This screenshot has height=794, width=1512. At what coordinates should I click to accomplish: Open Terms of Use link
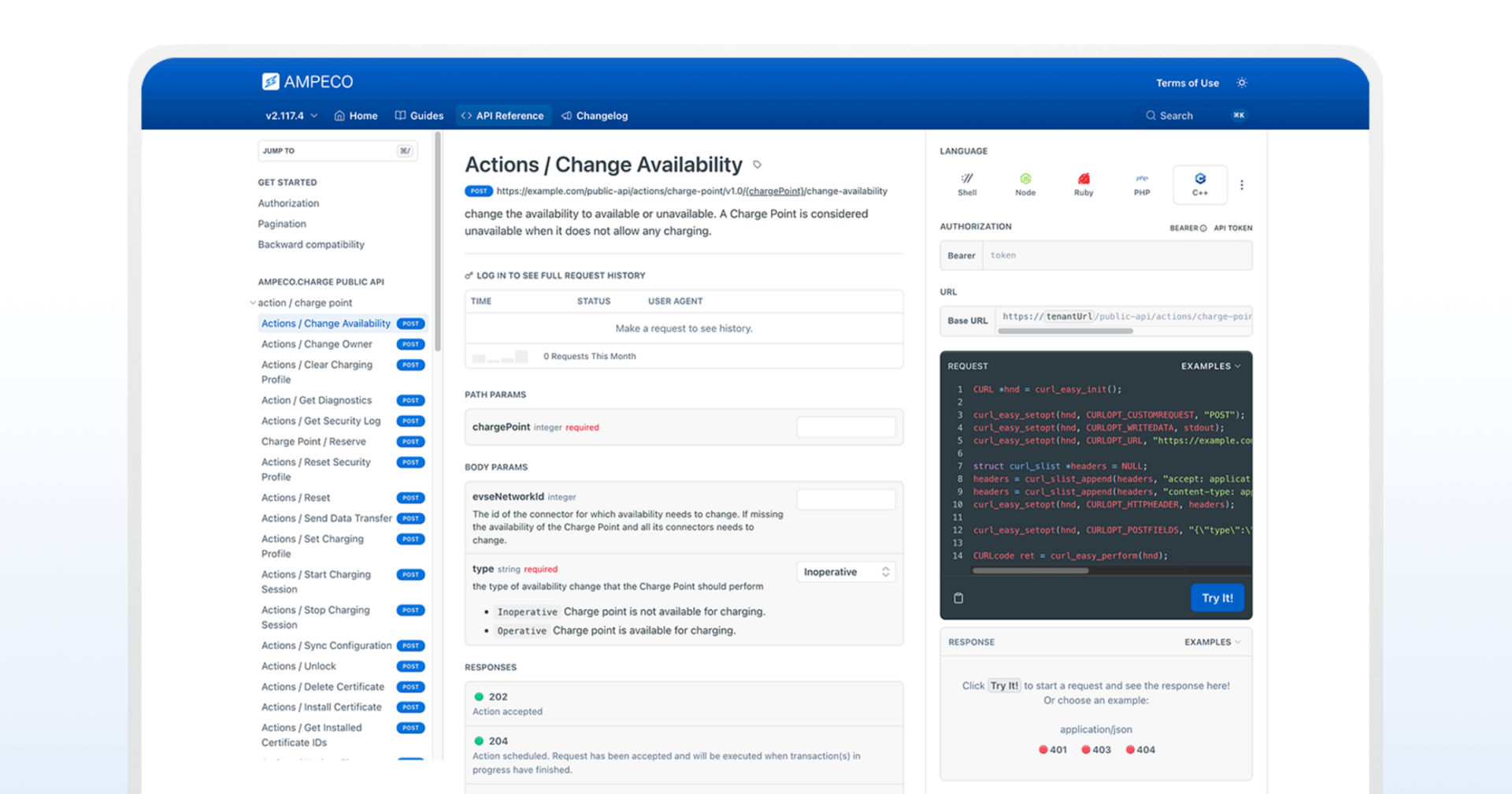click(x=1187, y=83)
